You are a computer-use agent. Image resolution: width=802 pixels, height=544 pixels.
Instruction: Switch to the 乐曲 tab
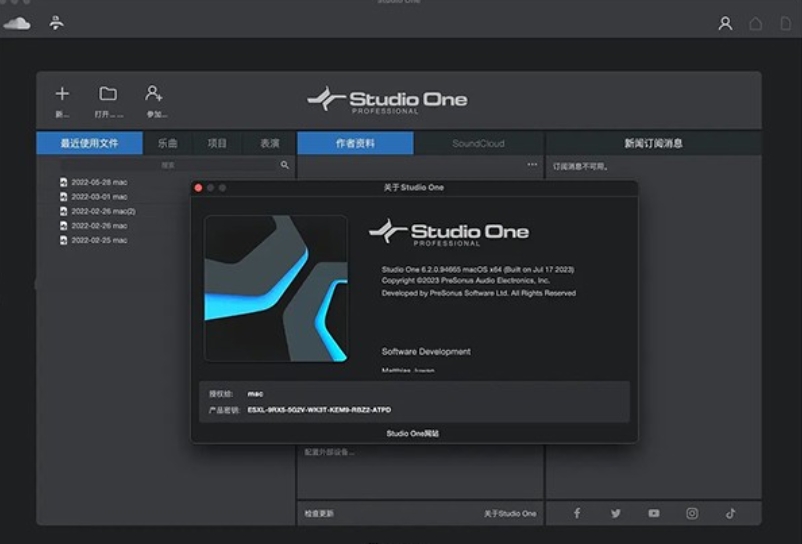pyautogui.click(x=168, y=143)
